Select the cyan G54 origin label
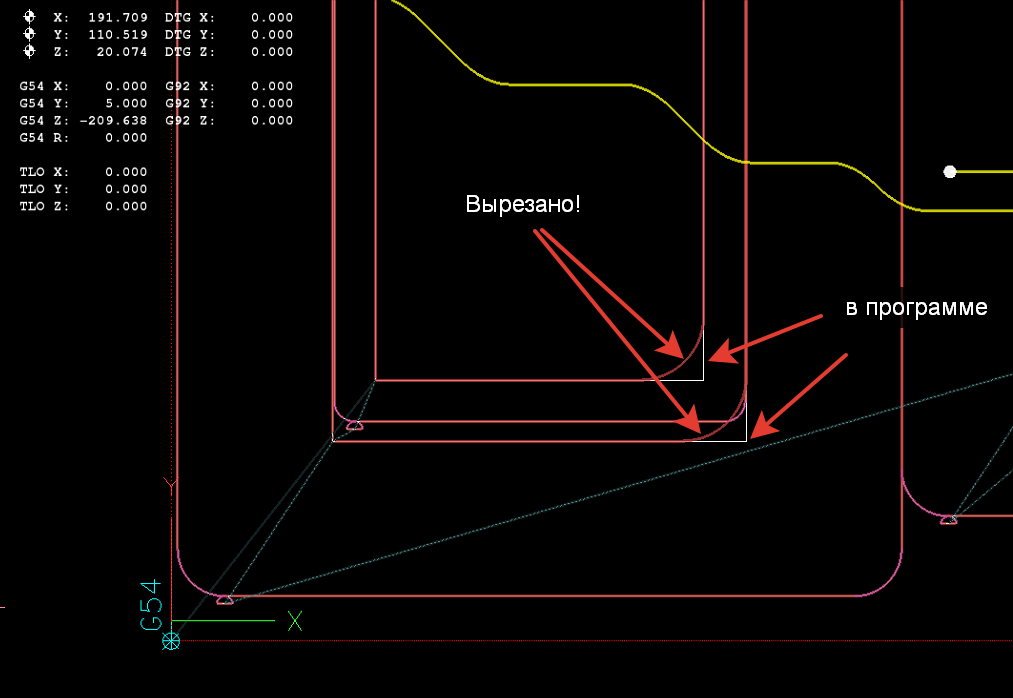The height and width of the screenshot is (698, 1013). [x=151, y=604]
